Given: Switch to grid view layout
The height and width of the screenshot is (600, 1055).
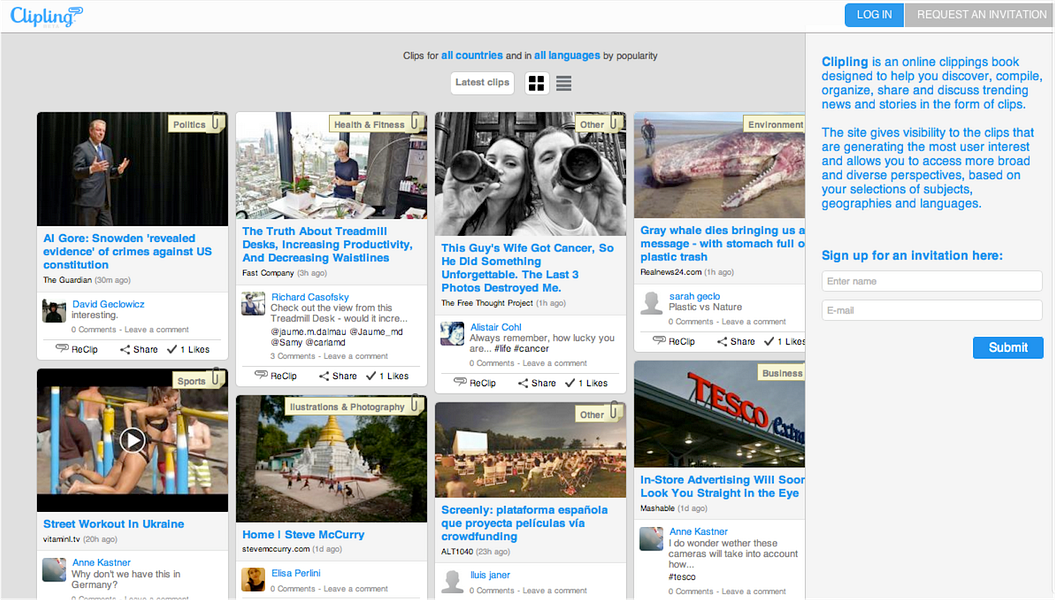Looking at the screenshot, I should [537, 83].
